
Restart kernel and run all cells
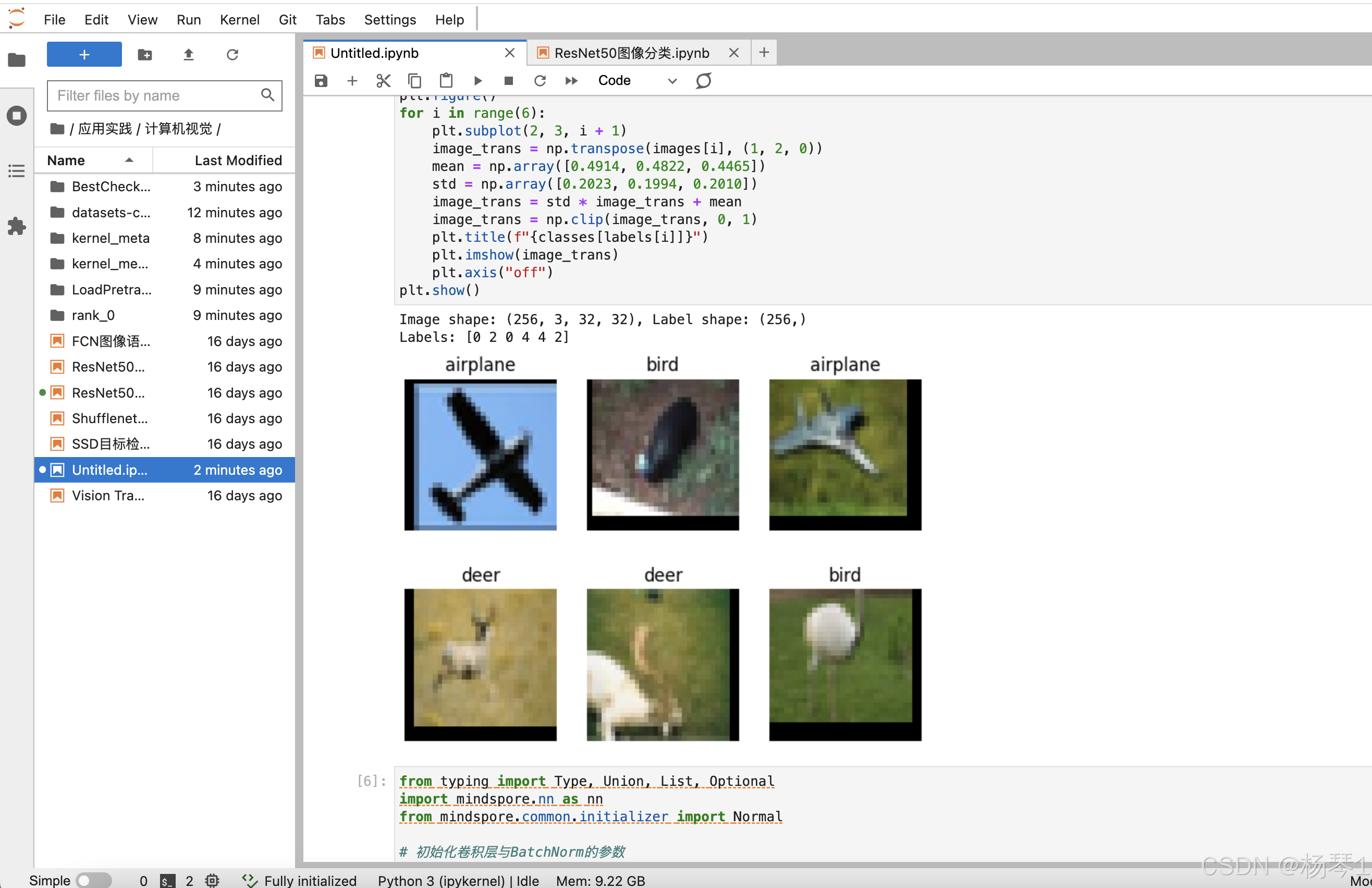[x=571, y=81]
